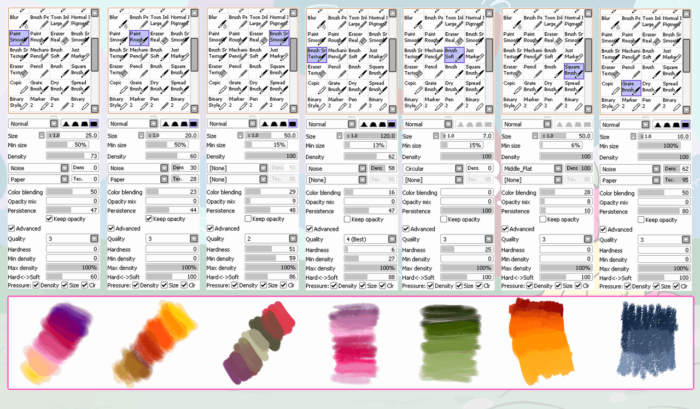Click scroll-down arrow in Size 25.0 brush list
The height and width of the screenshot is (409, 700).
95,109
